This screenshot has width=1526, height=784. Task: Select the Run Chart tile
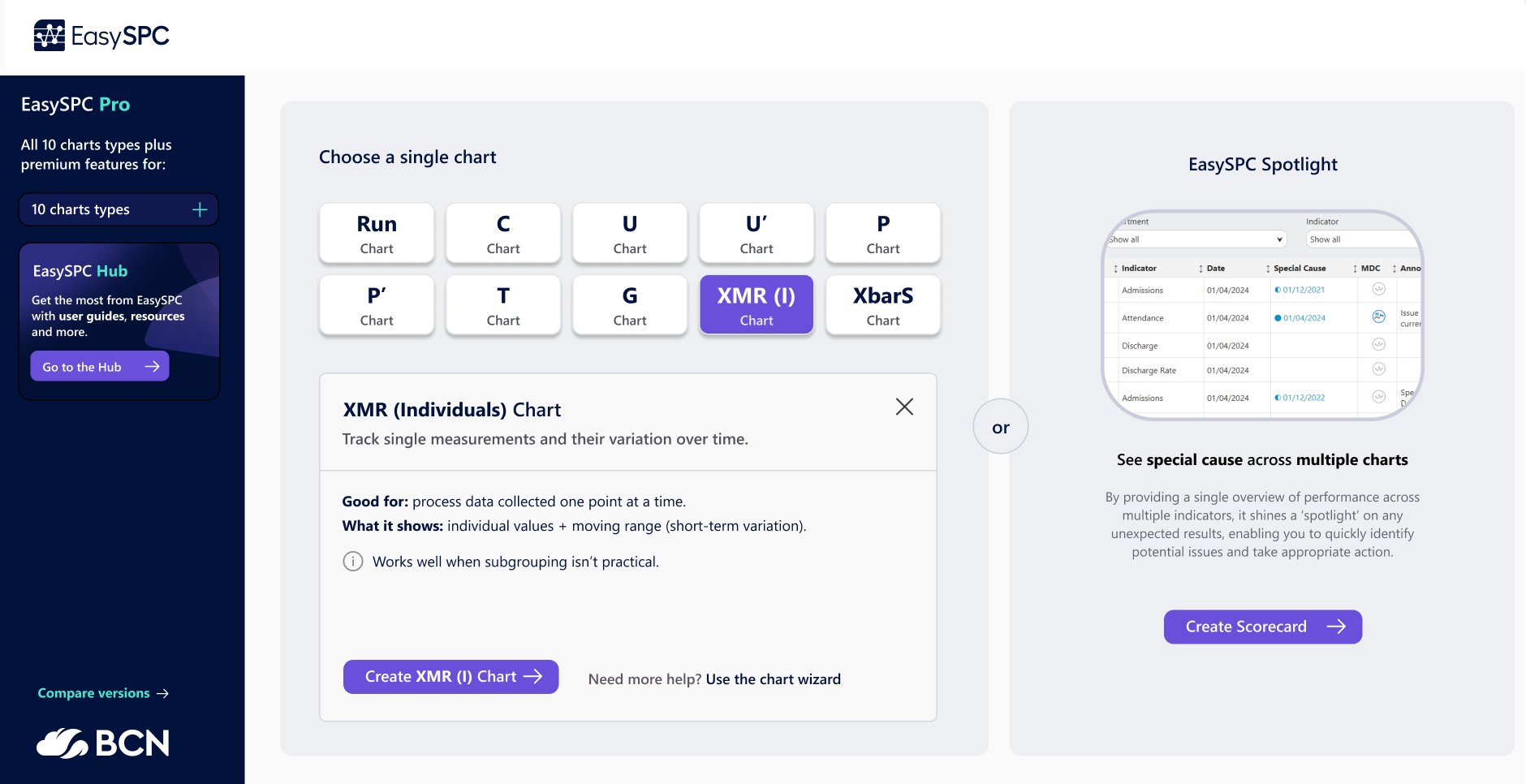(x=377, y=234)
